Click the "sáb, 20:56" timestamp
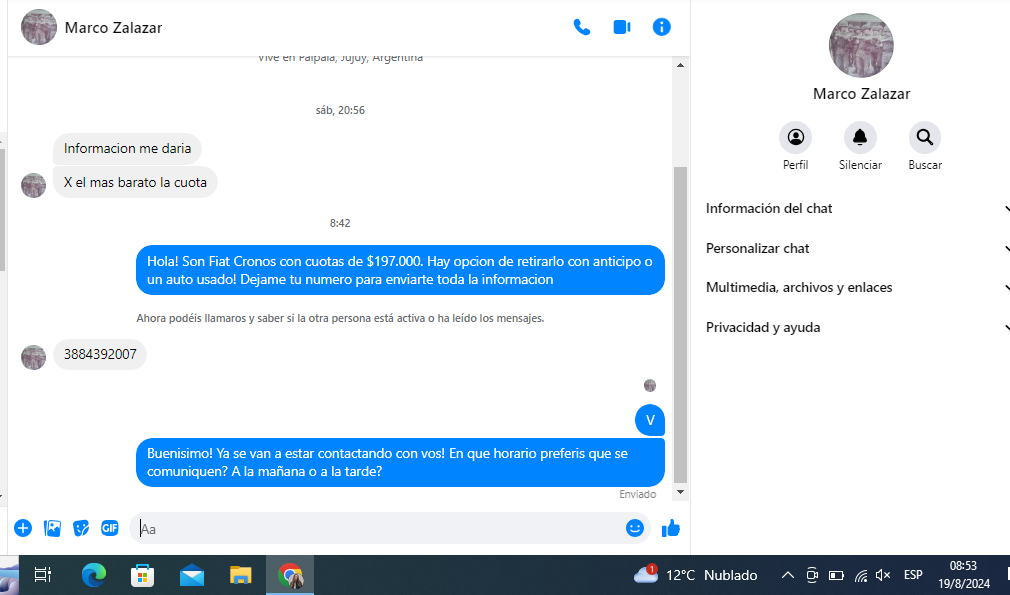1010x595 pixels. tap(340, 110)
